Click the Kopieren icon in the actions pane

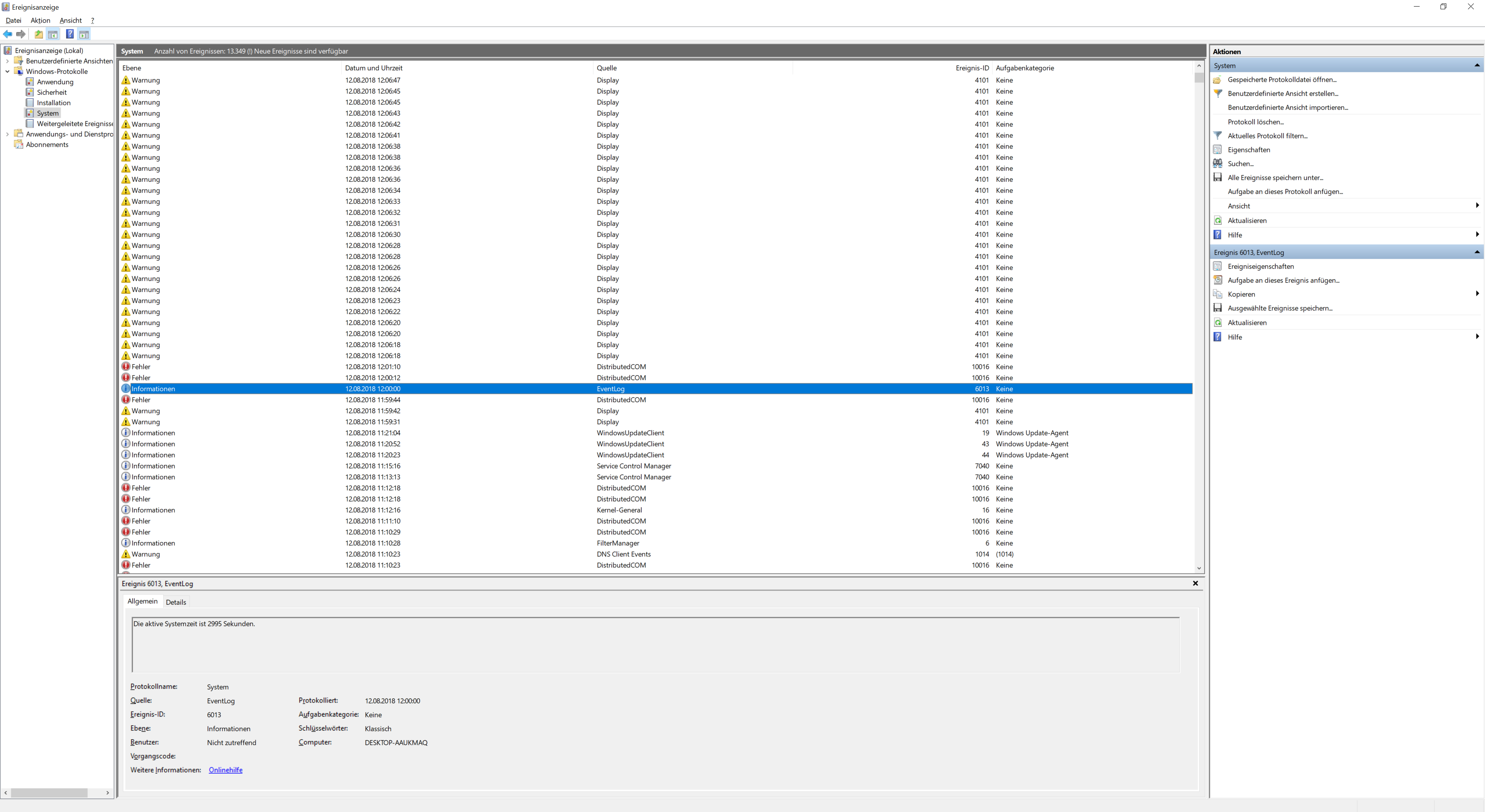coord(1217,294)
